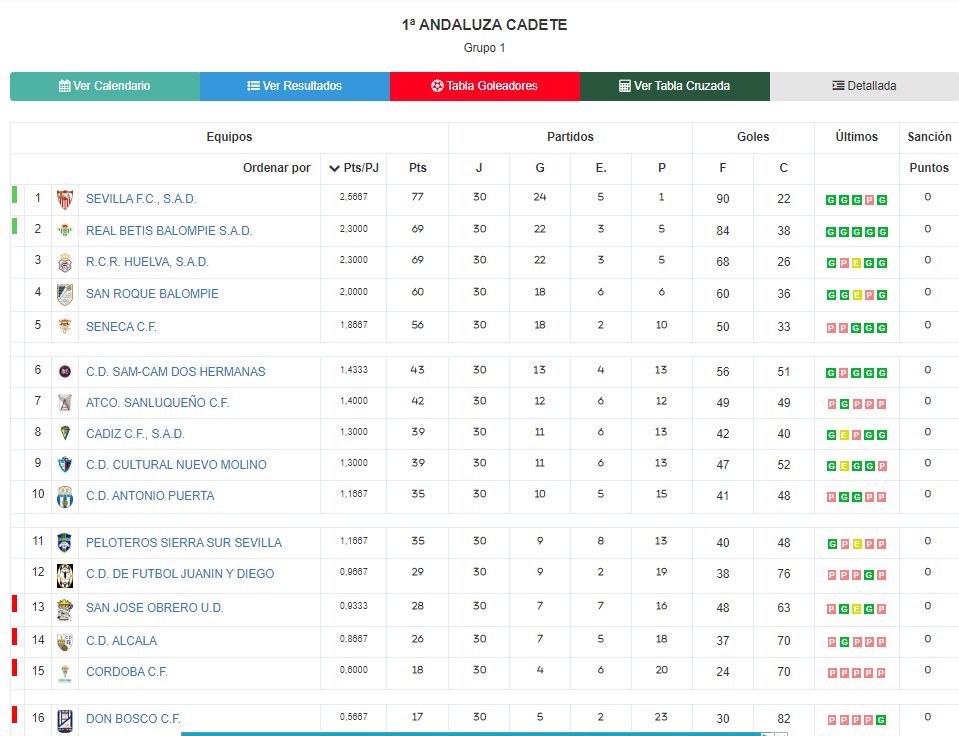The width and height of the screenshot is (959, 736).
Task: Open the Ver Resultados tab
Action: (295, 86)
